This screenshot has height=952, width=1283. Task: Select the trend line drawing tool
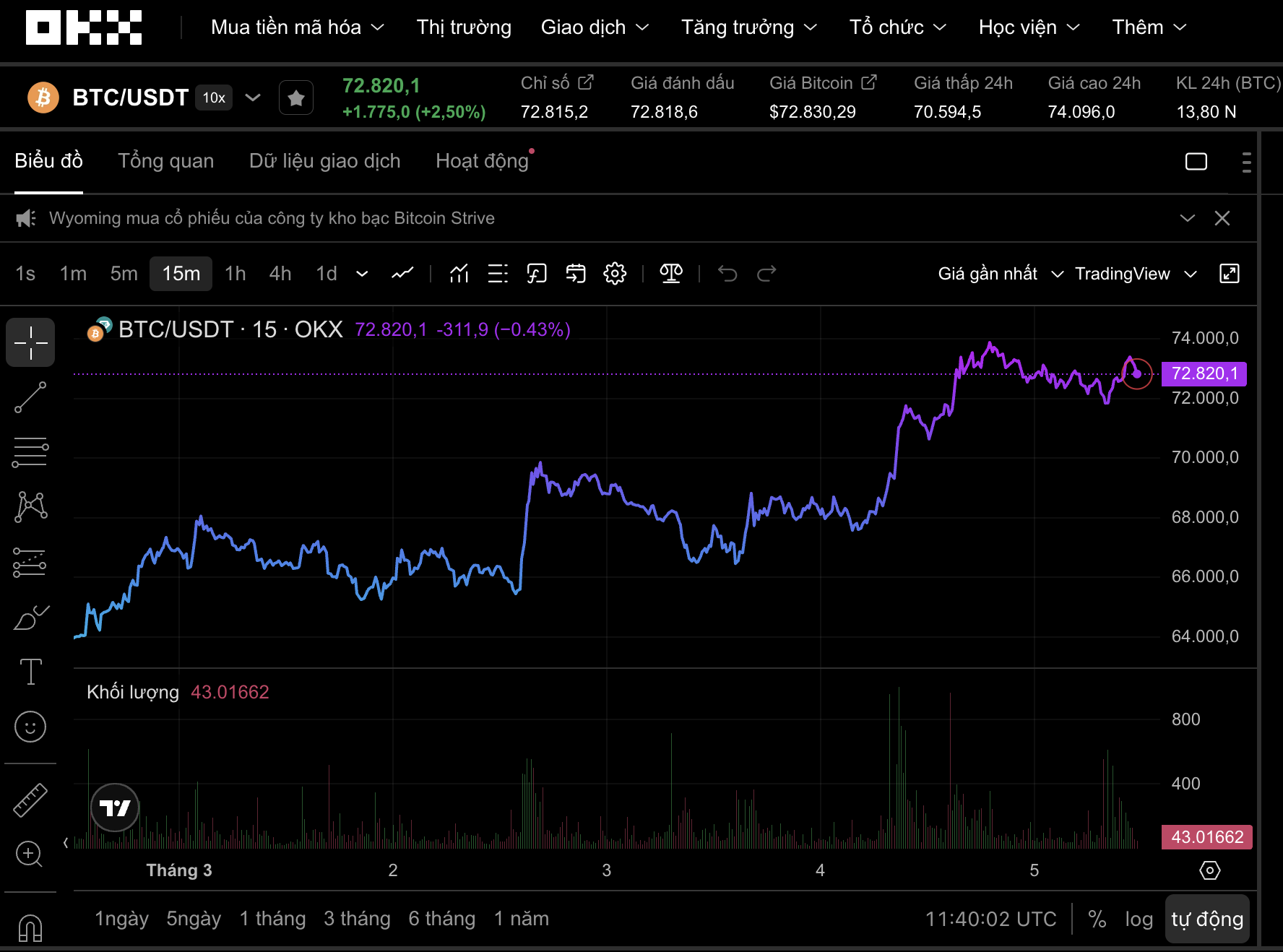point(30,397)
